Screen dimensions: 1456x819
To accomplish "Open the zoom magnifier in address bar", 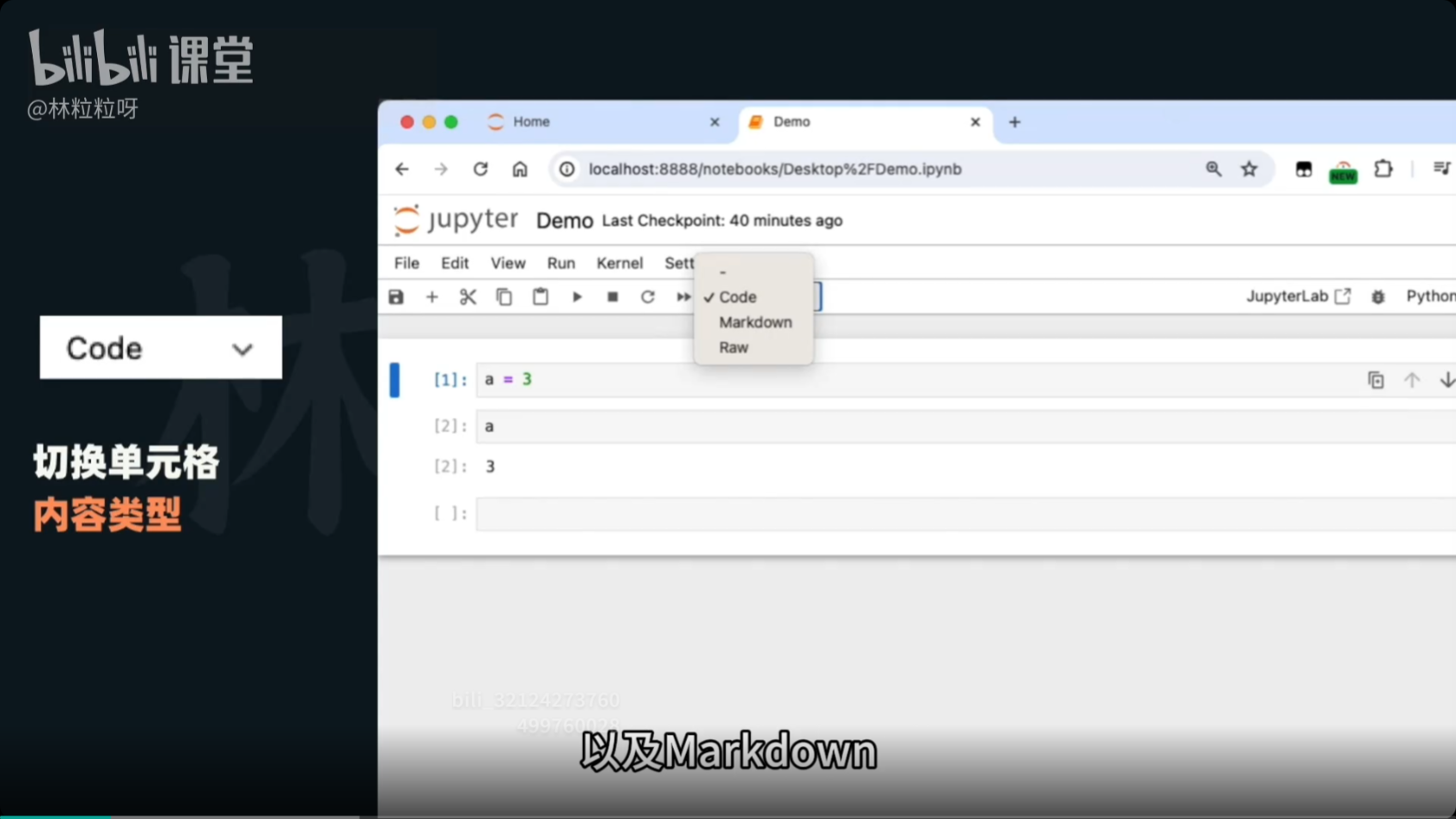I will (1213, 169).
